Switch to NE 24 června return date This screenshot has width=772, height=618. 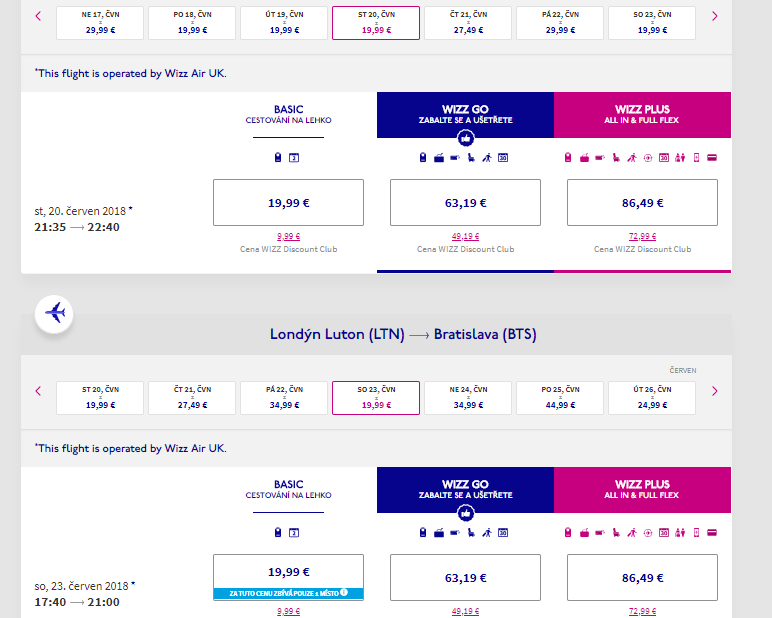pos(468,397)
